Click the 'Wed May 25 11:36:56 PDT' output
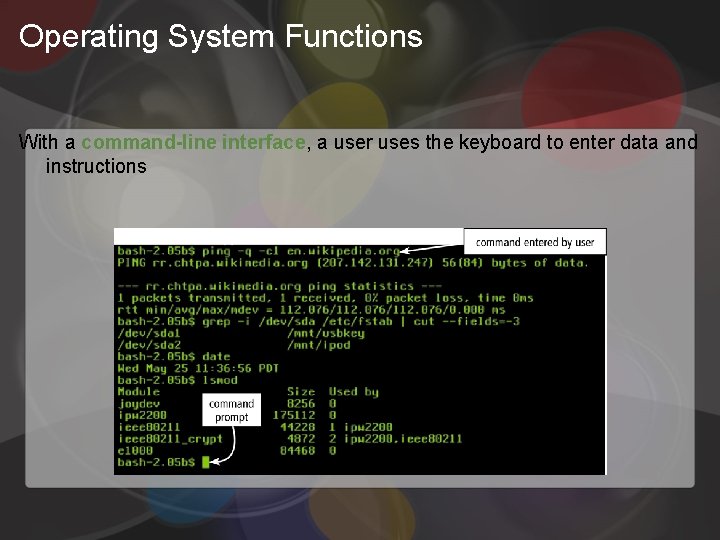 pyautogui.click(x=198, y=368)
